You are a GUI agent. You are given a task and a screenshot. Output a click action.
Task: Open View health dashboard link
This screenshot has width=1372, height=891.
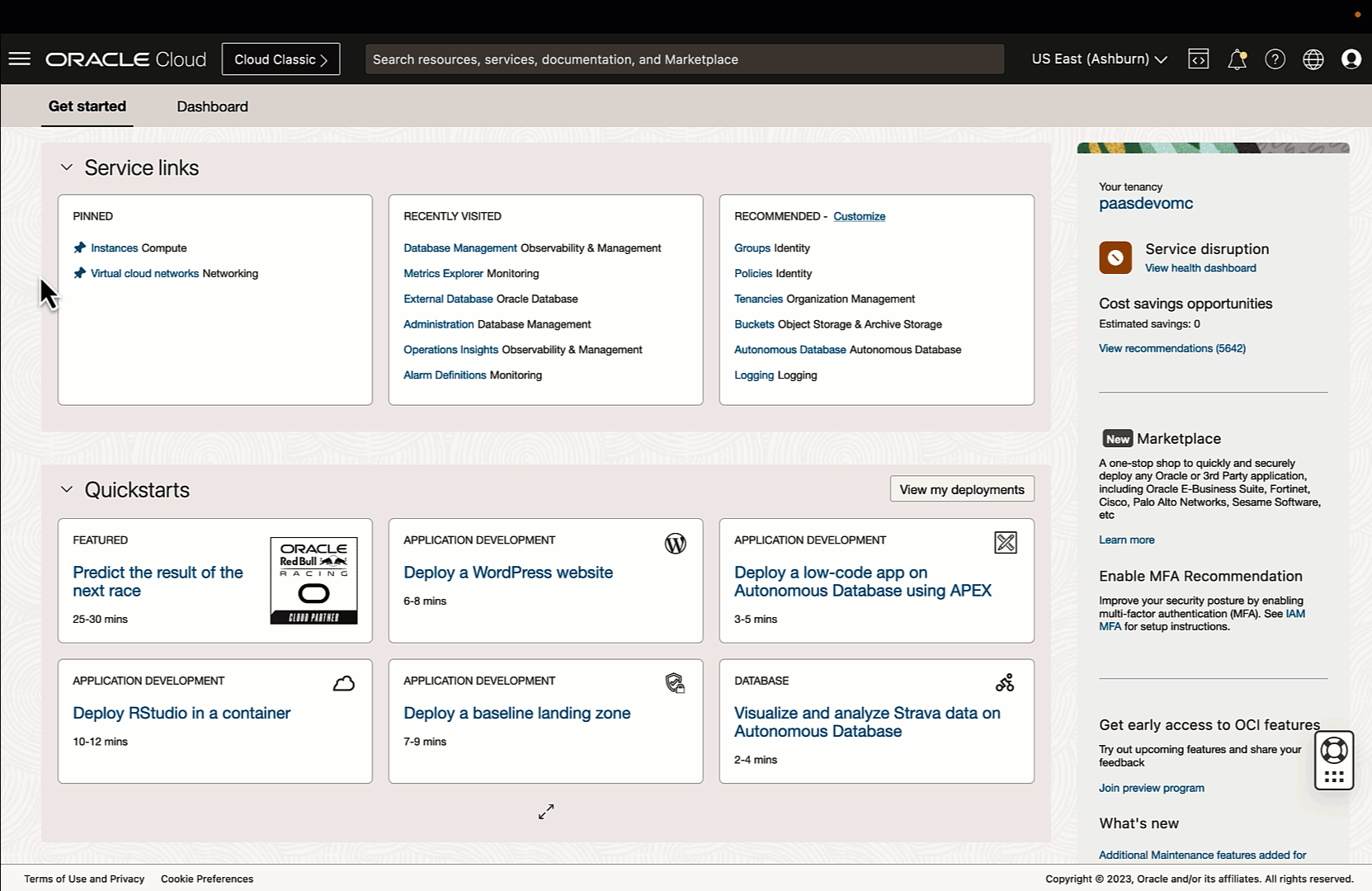pyautogui.click(x=1200, y=268)
